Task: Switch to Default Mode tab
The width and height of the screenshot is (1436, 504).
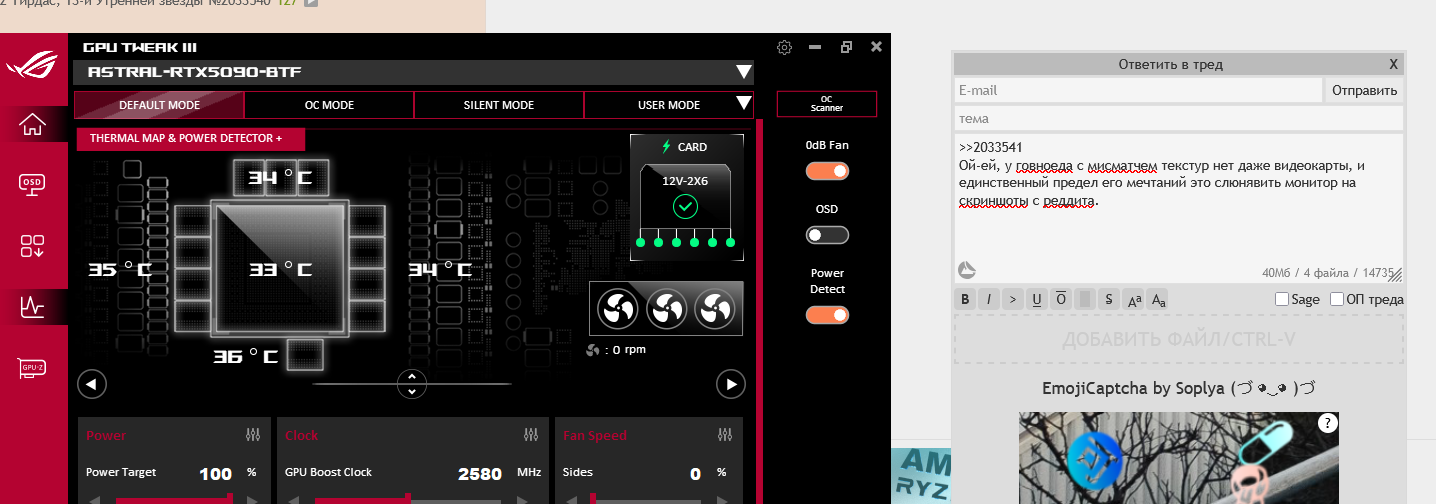Action: click(159, 105)
